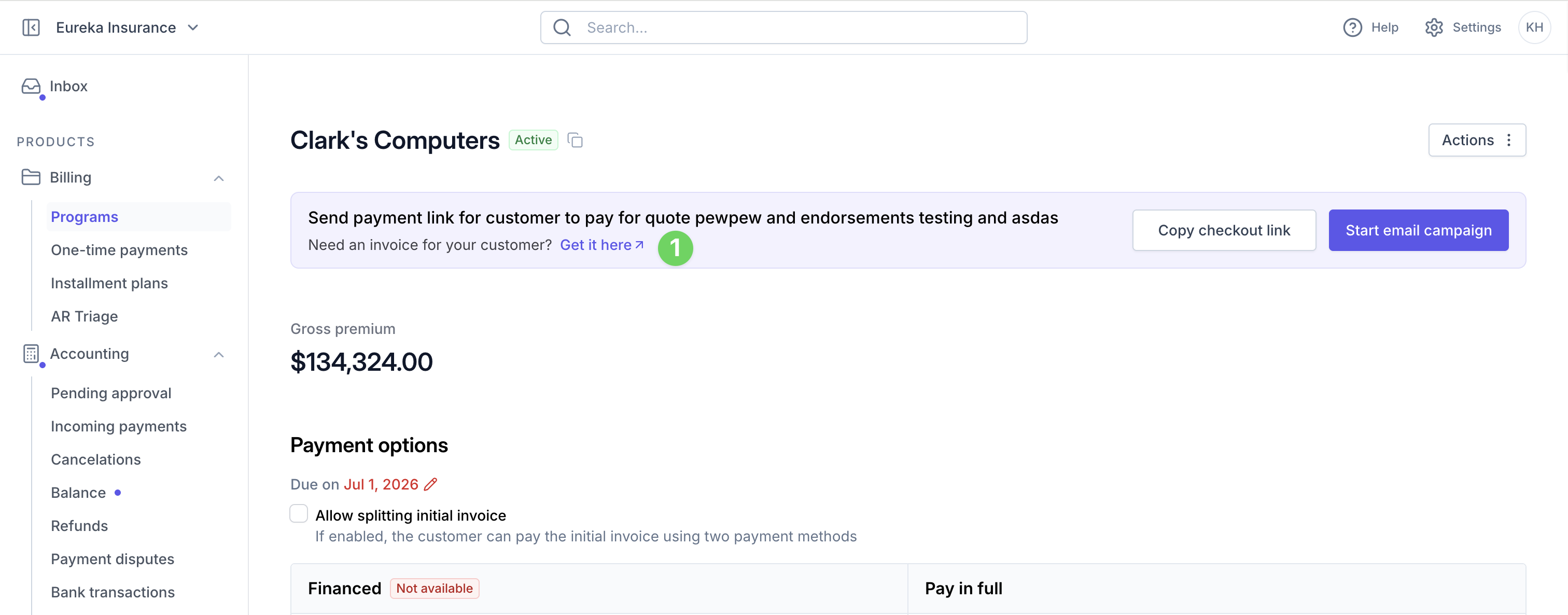Click the Accounting calculator icon
This screenshot has height=615, width=1568.
coord(31,354)
